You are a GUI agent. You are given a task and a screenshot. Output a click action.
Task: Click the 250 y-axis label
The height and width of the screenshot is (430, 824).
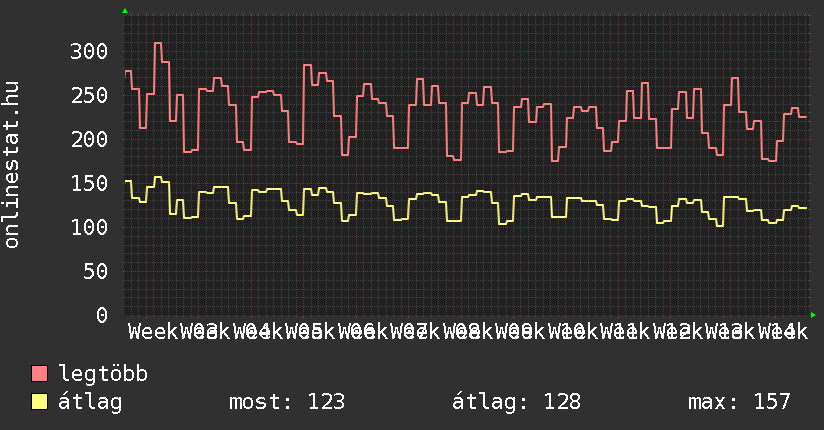88,95
